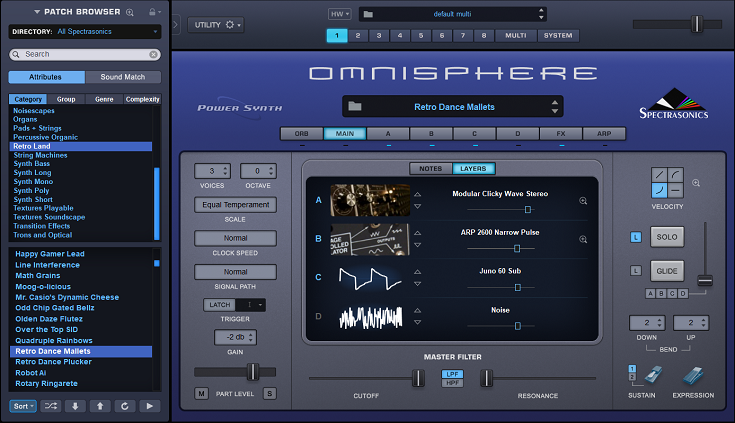Click layer D Noise waveform
This screenshot has height=423, width=735.
click(370, 317)
